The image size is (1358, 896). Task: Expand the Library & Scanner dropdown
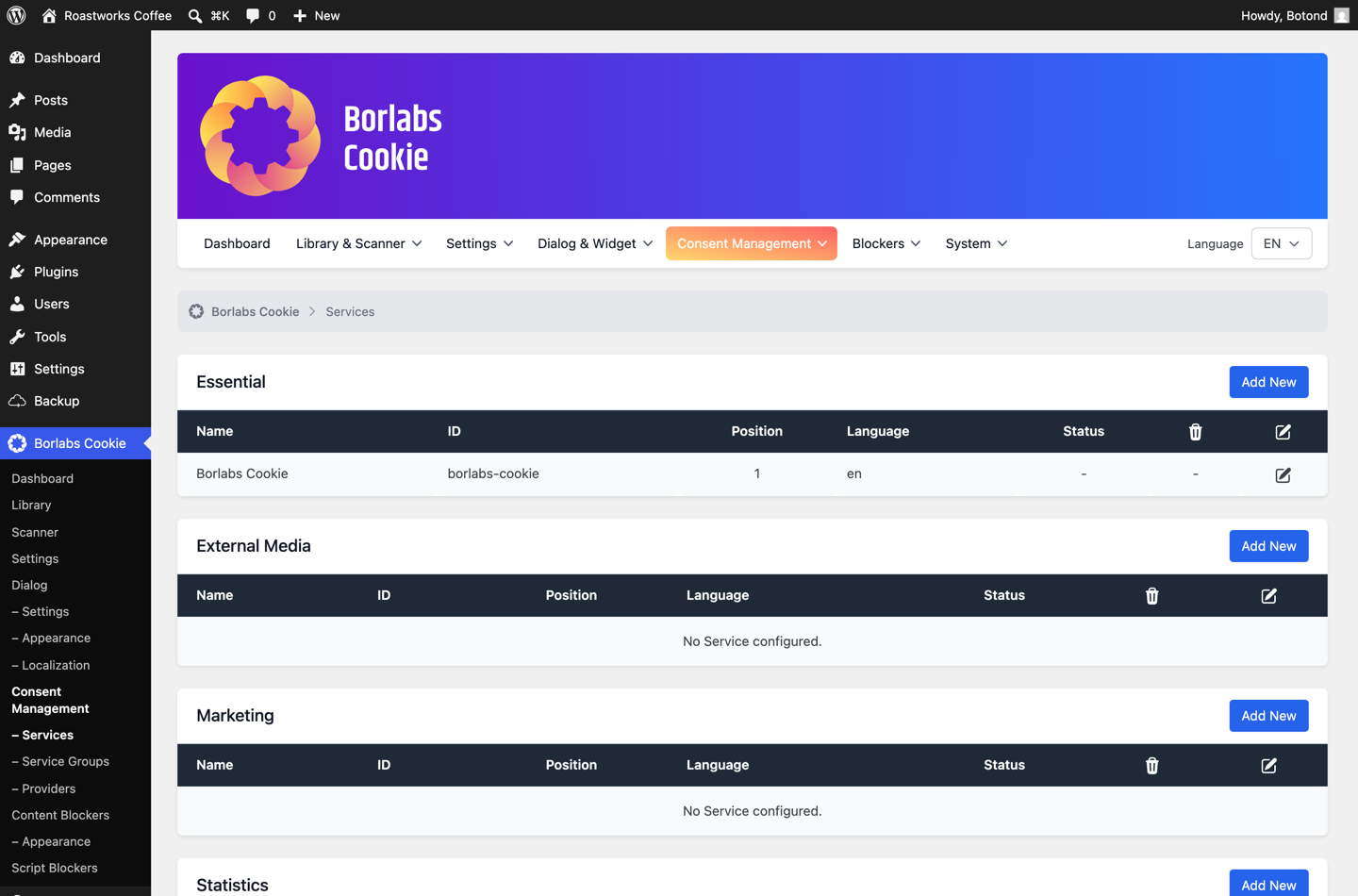click(x=358, y=243)
